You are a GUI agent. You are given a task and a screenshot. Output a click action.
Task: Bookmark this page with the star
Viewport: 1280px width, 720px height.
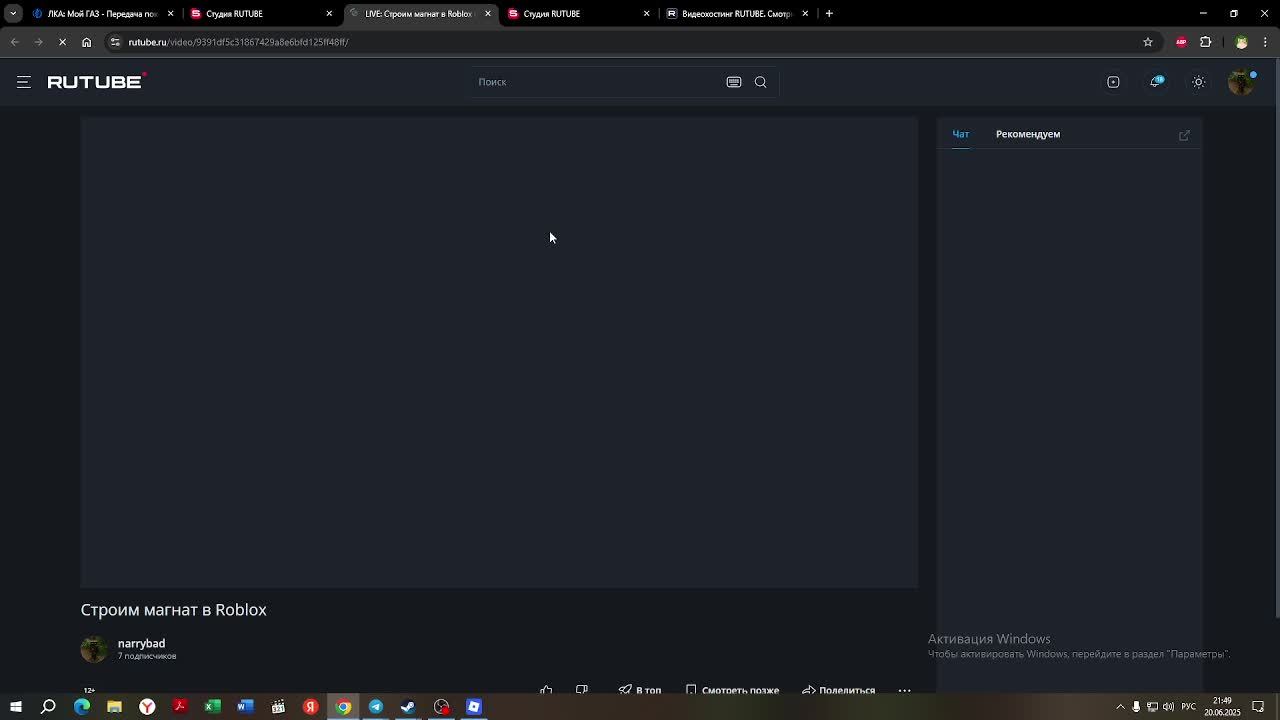coord(1148,42)
